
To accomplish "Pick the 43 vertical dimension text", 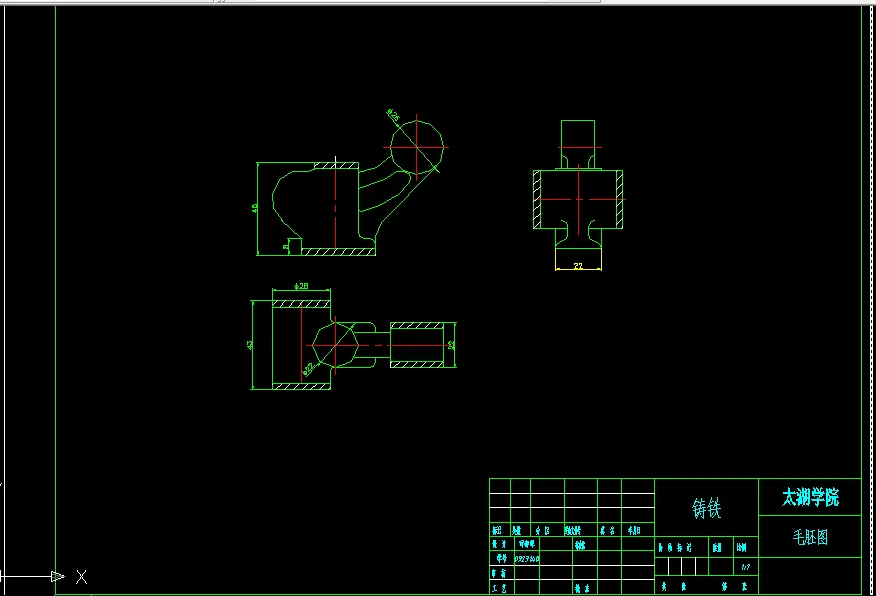I will click(x=250, y=345).
